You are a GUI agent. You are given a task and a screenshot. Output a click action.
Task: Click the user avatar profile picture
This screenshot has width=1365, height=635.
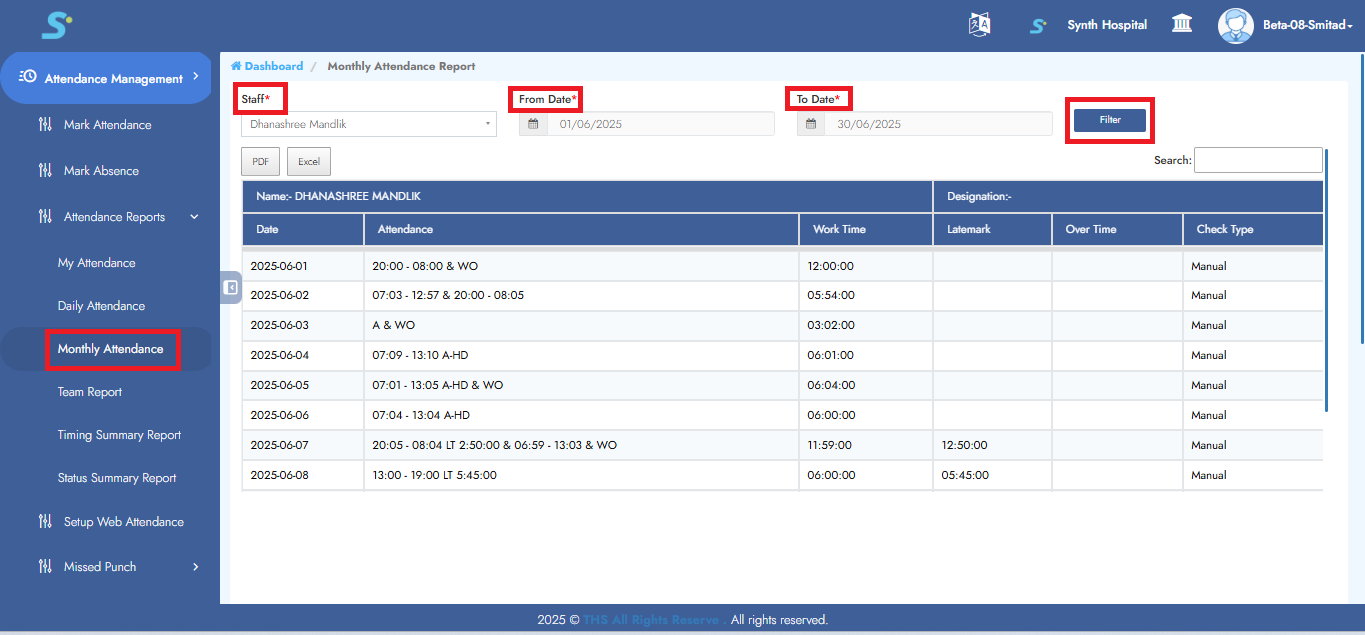(x=1235, y=25)
